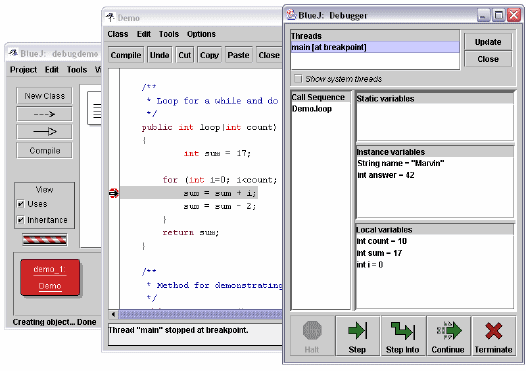
Task: Click the Update button in Debugger
Action: 488,42
